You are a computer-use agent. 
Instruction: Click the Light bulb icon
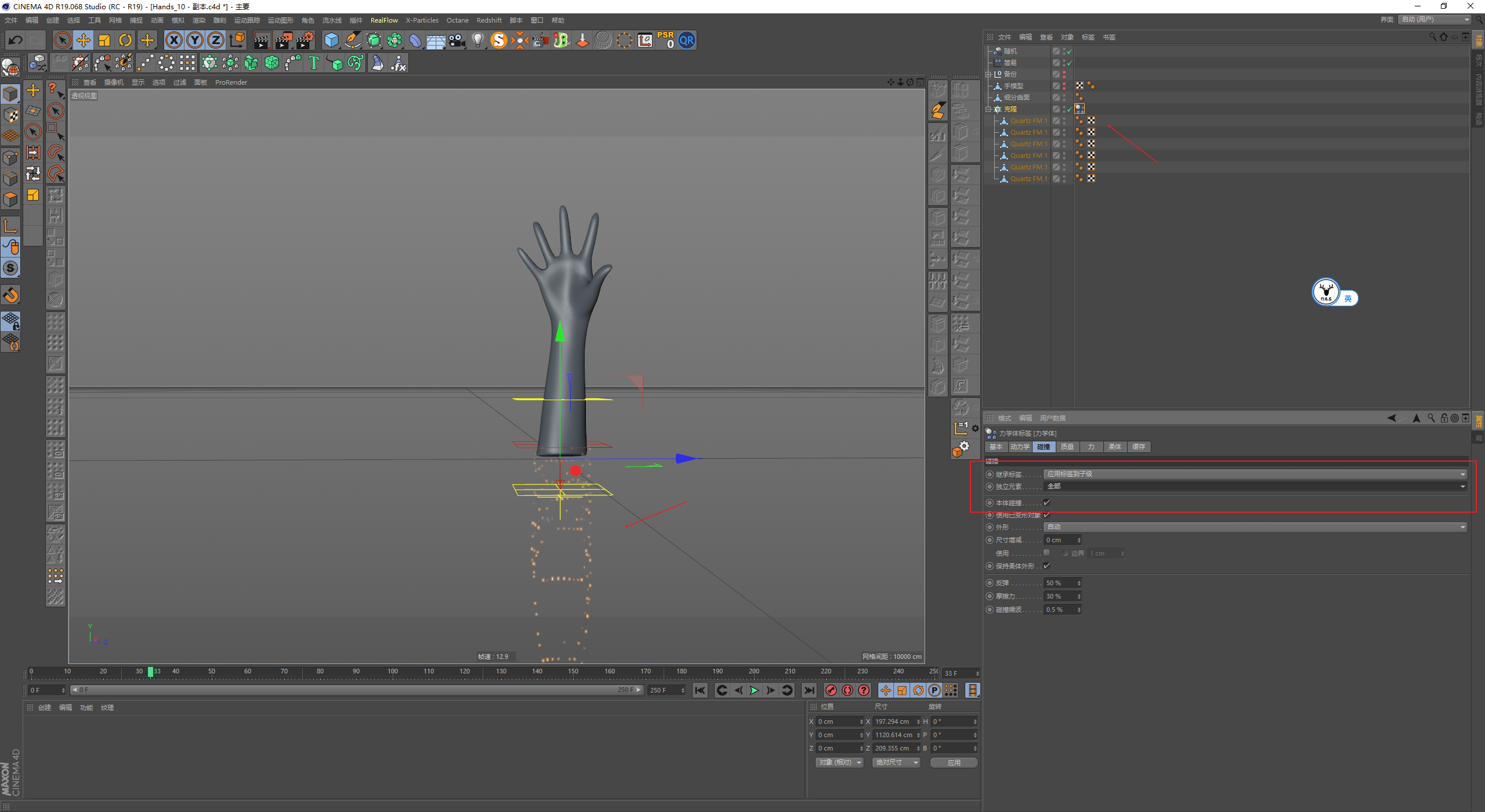click(x=477, y=40)
